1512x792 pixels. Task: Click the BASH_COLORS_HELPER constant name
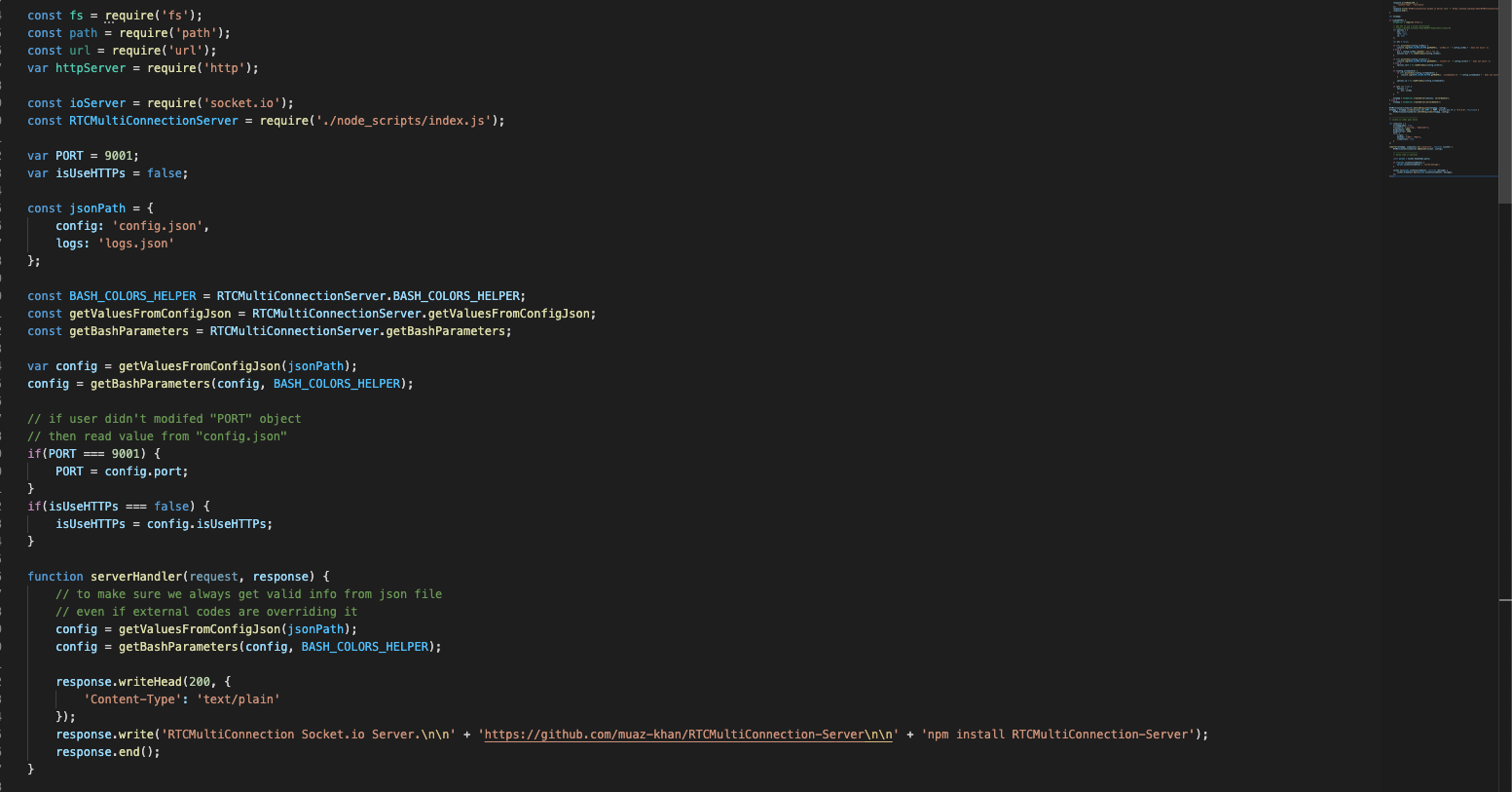pyautogui.click(x=131, y=295)
